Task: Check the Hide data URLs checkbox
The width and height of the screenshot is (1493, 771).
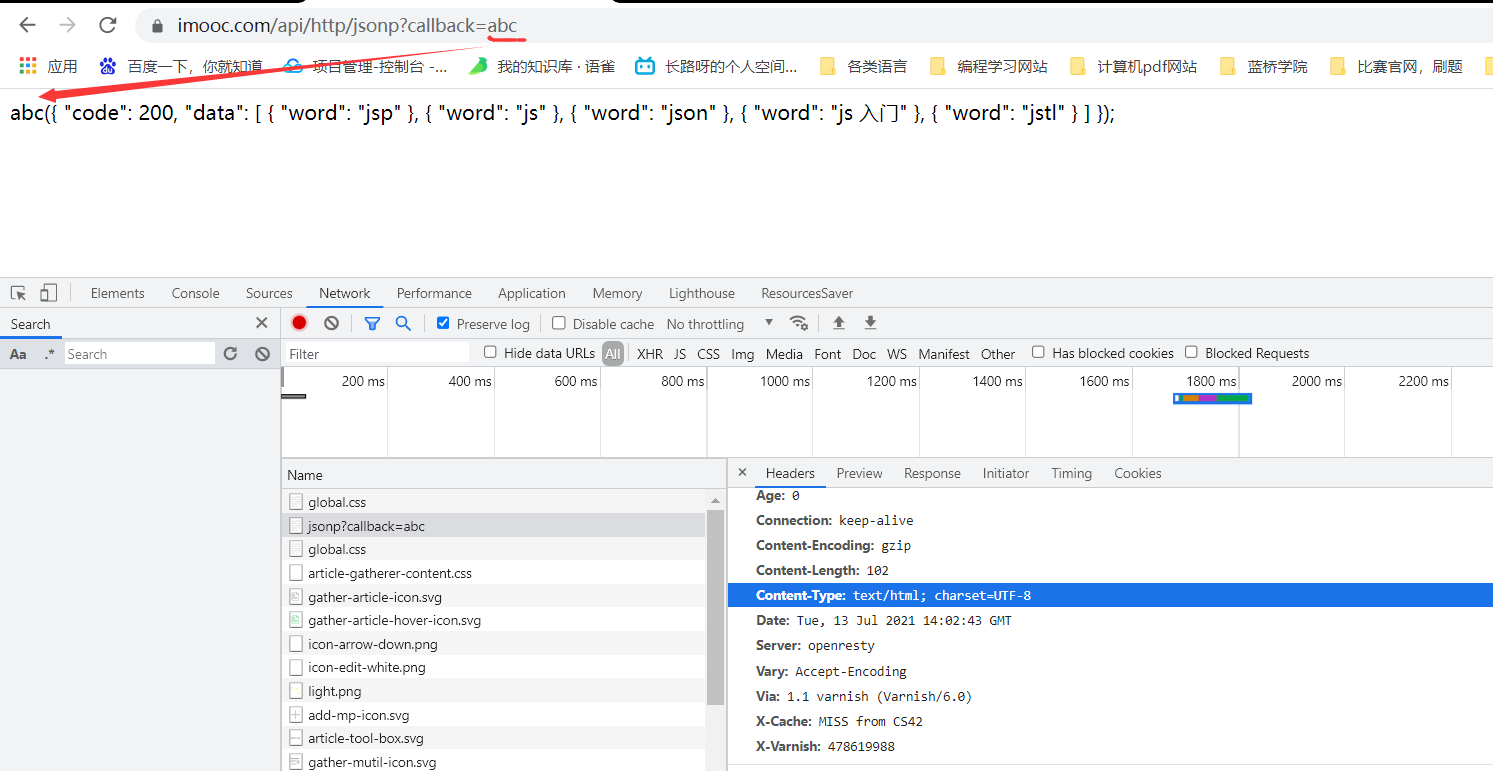Action: pyautogui.click(x=490, y=352)
